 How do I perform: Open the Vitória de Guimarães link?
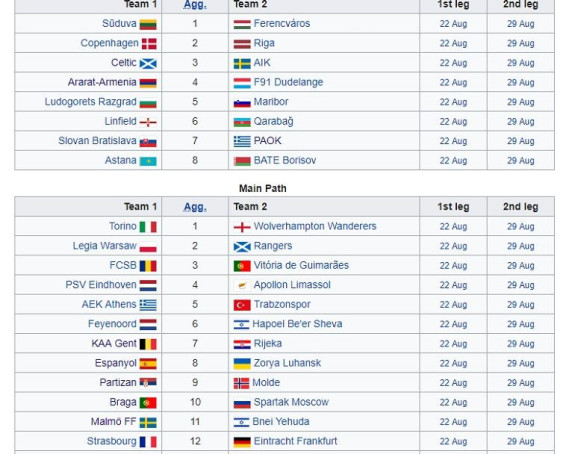(301, 265)
